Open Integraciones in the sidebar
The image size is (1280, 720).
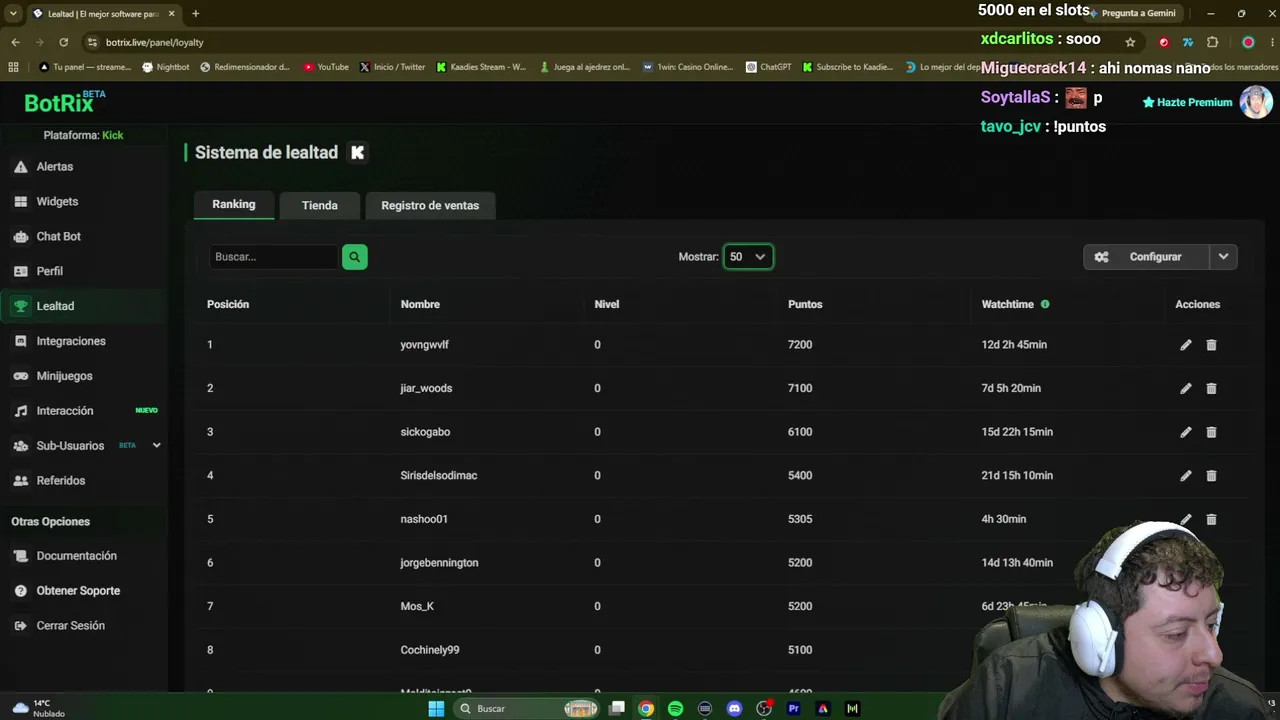70,341
